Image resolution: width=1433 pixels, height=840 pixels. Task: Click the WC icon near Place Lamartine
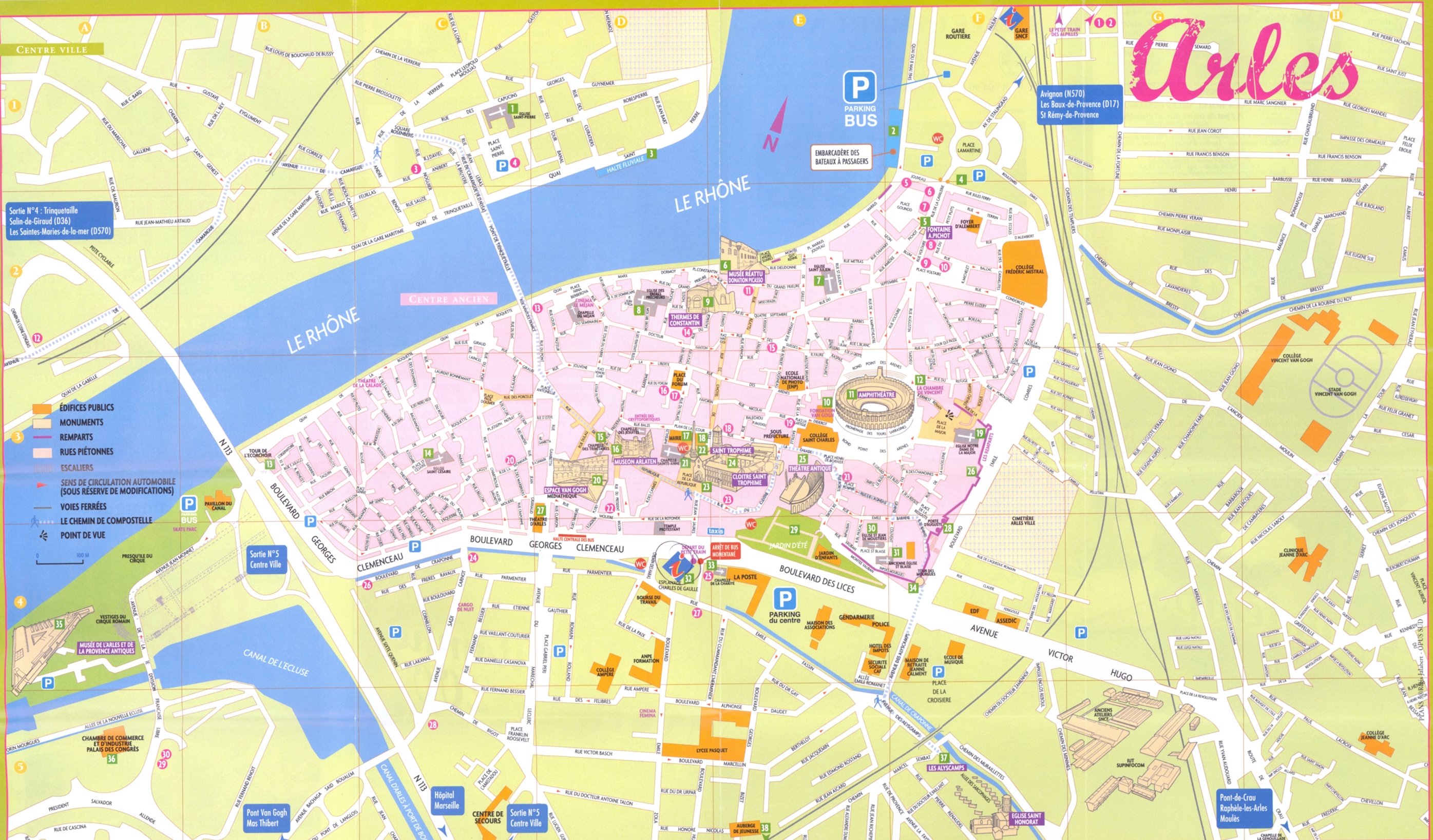(938, 138)
